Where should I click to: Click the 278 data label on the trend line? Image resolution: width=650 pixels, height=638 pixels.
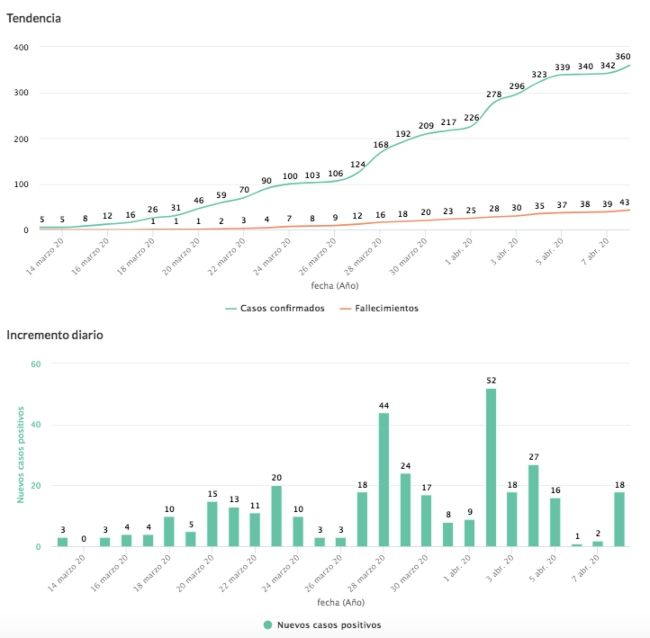click(494, 94)
